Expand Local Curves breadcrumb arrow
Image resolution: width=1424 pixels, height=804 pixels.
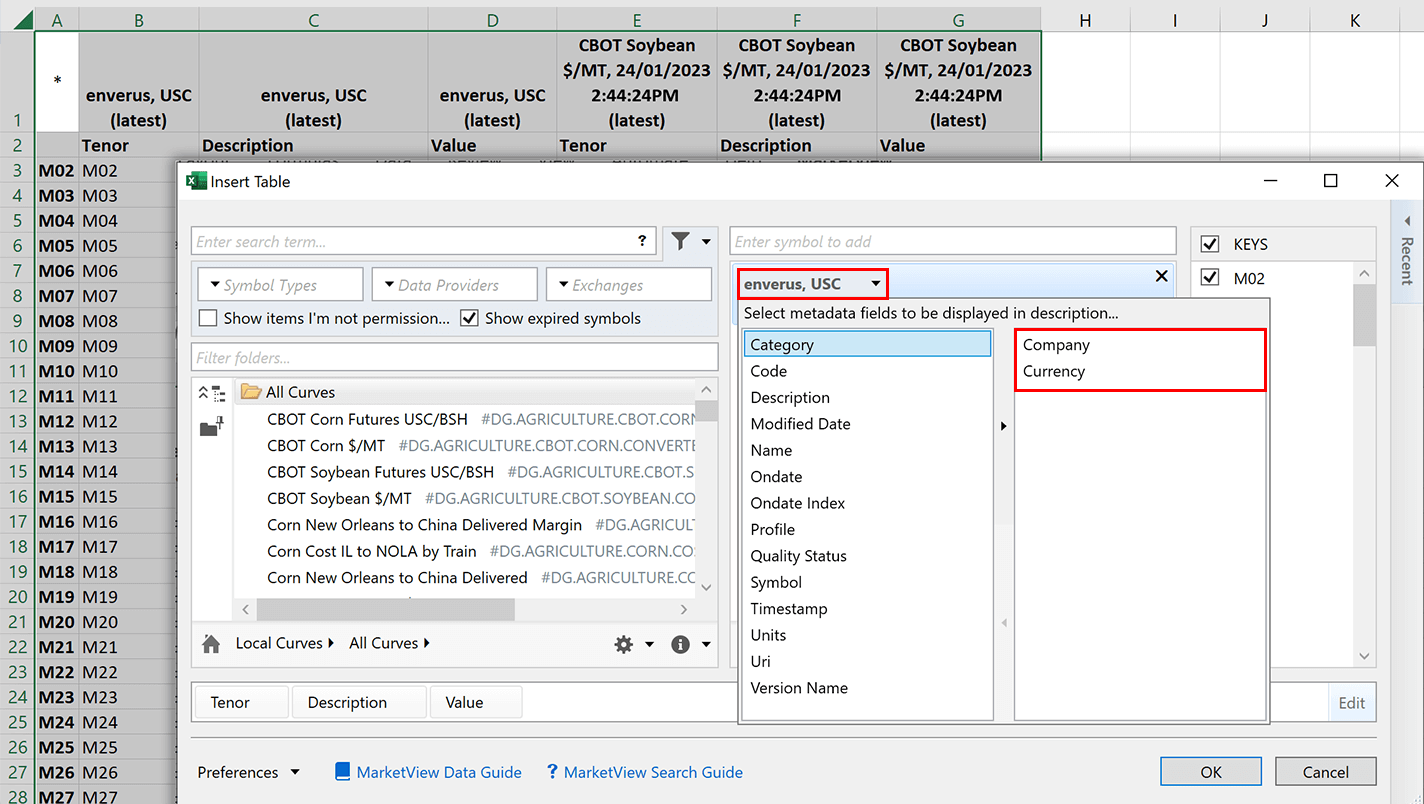(x=331, y=643)
